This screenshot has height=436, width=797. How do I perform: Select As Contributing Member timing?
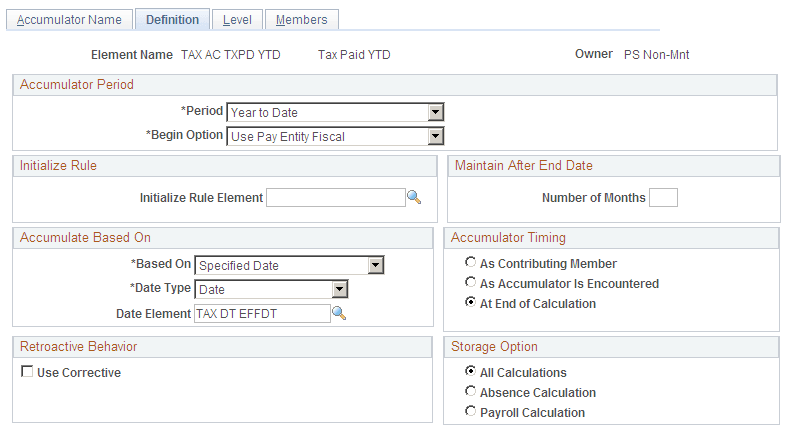[x=471, y=264]
